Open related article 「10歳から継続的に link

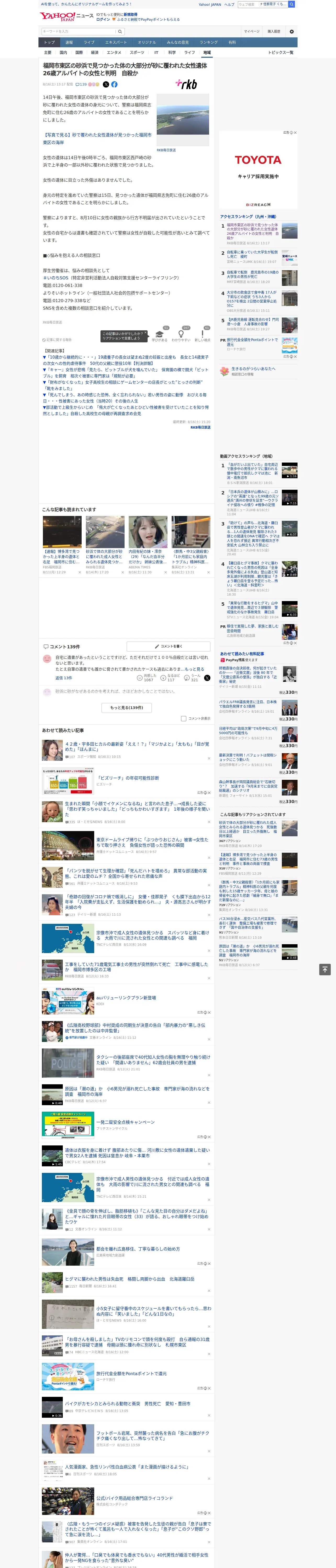tap(126, 360)
